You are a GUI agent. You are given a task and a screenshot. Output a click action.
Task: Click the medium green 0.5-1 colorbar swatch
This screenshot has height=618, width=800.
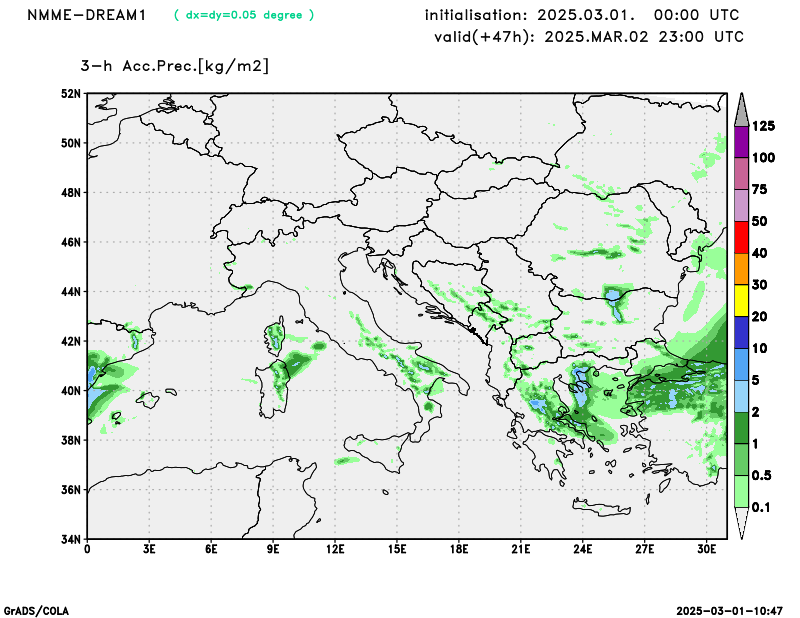point(741,460)
